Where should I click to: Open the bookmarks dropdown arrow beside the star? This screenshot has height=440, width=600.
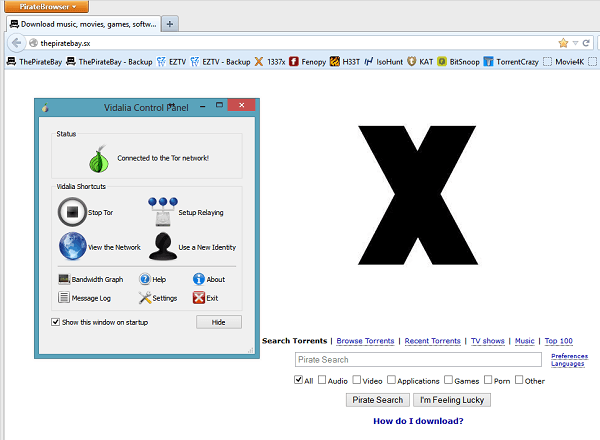point(575,43)
